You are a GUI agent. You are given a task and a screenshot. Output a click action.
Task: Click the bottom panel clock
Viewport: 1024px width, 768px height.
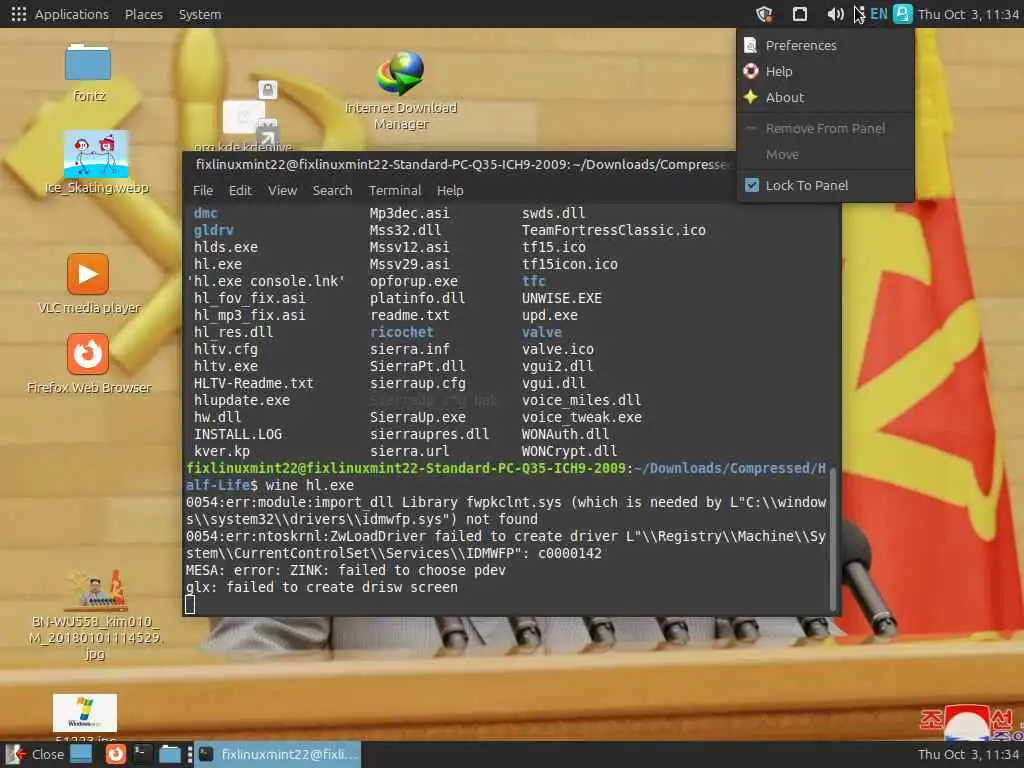coord(968,754)
